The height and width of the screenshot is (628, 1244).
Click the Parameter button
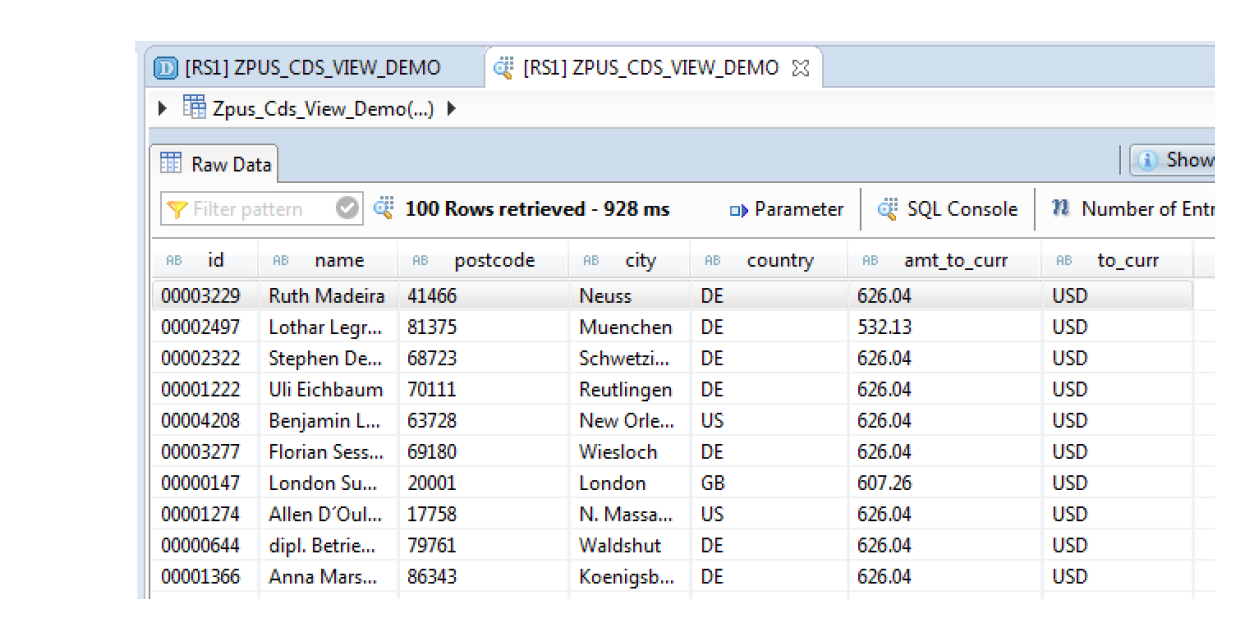coord(786,210)
